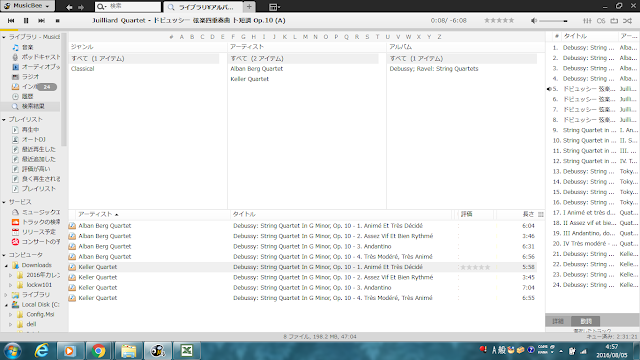640x360 pixels.
Task: Mute audio via the speaker icon
Action: [x=533, y=20]
